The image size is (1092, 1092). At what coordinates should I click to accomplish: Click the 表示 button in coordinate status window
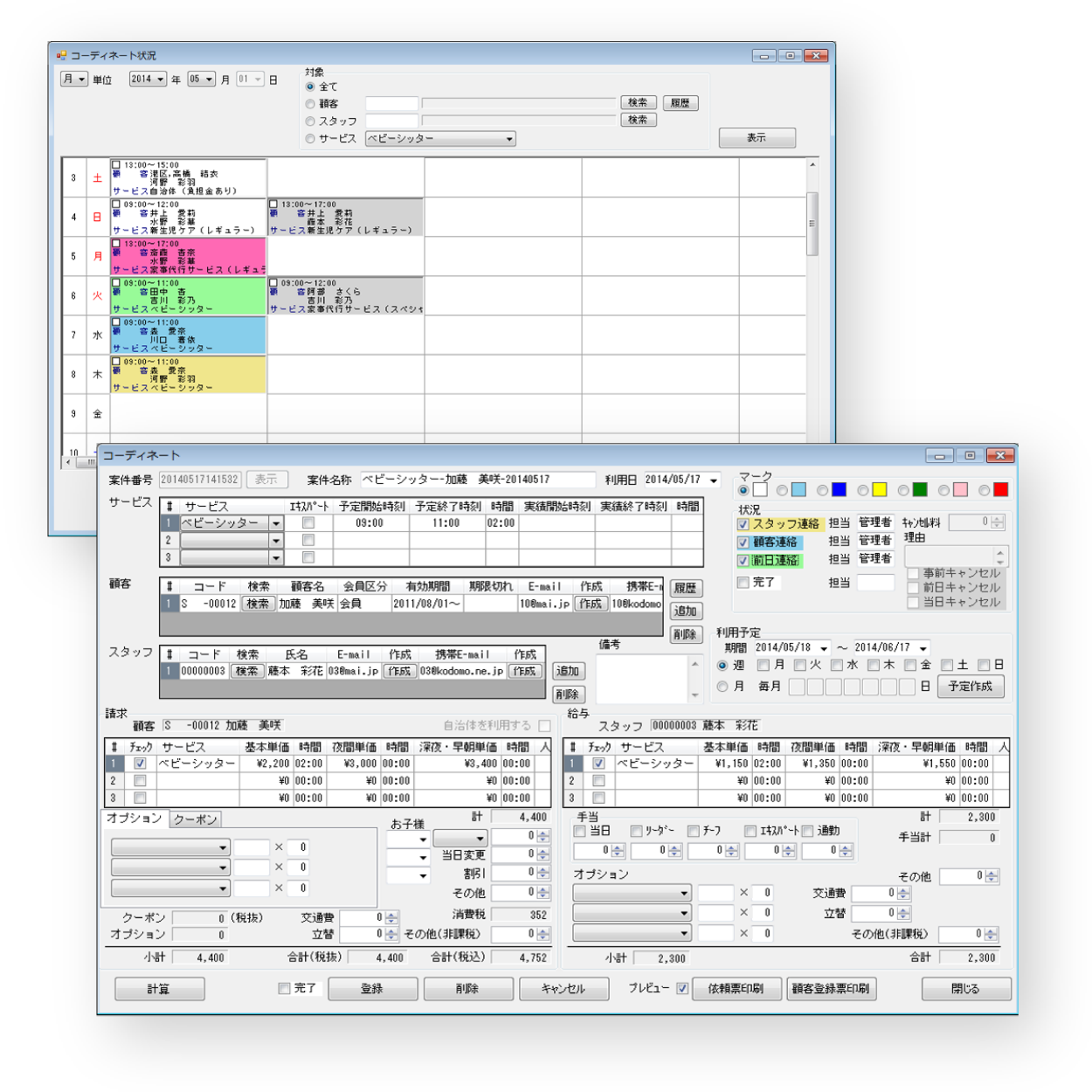(757, 138)
